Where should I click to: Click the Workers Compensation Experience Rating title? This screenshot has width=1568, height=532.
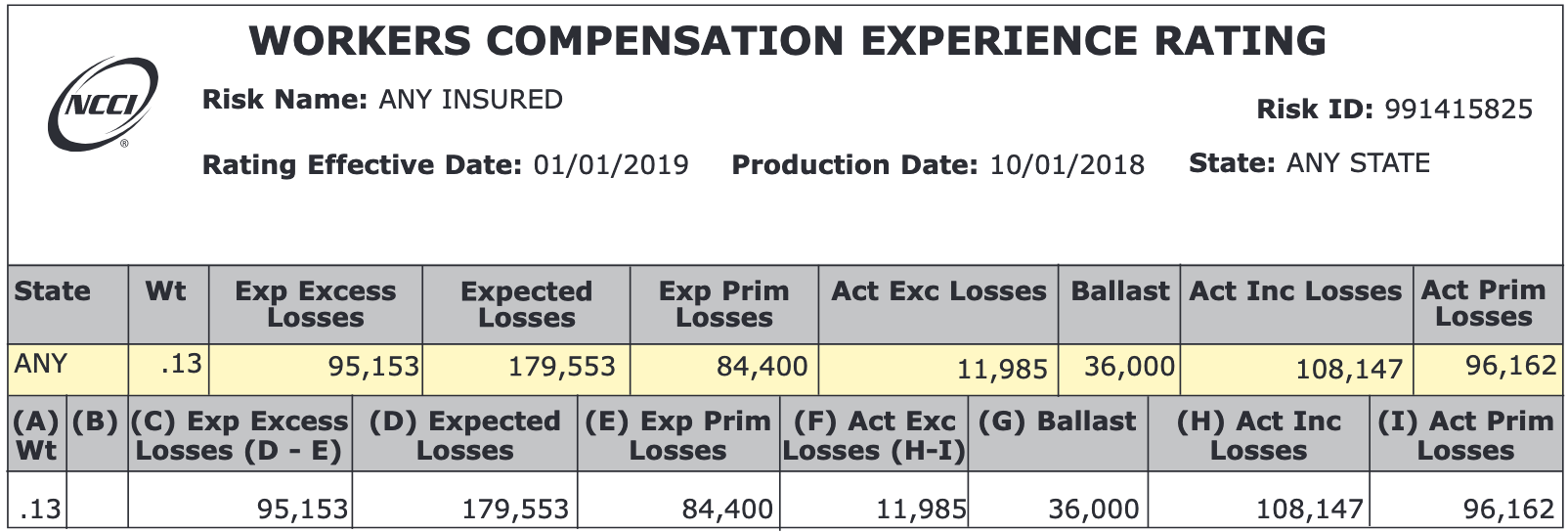point(787,41)
